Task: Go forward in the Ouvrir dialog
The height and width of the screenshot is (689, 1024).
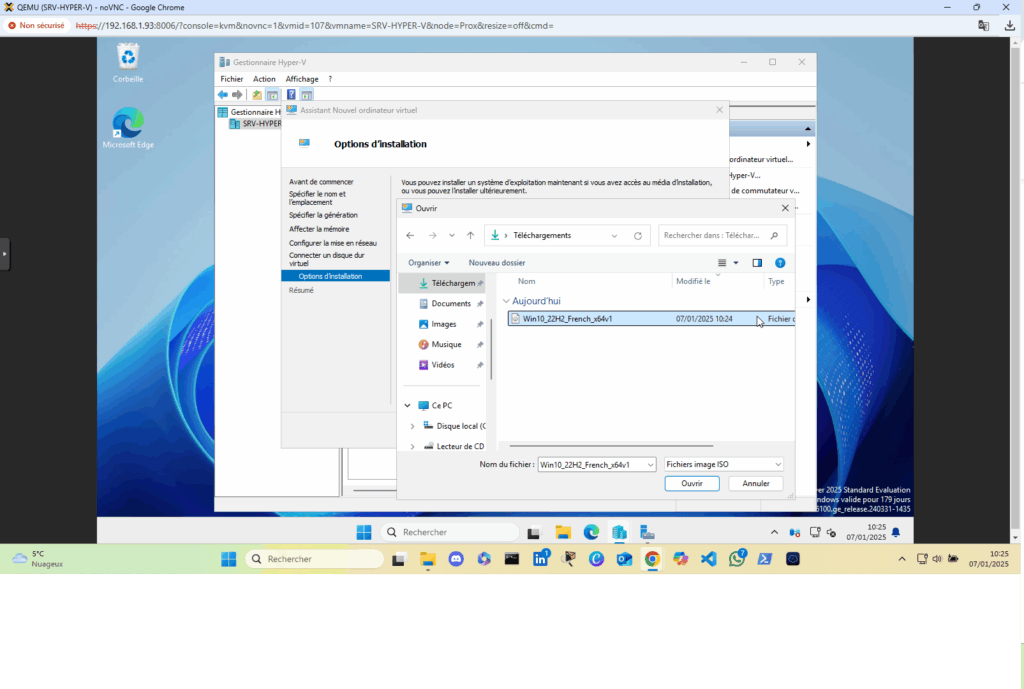Action: (x=432, y=236)
